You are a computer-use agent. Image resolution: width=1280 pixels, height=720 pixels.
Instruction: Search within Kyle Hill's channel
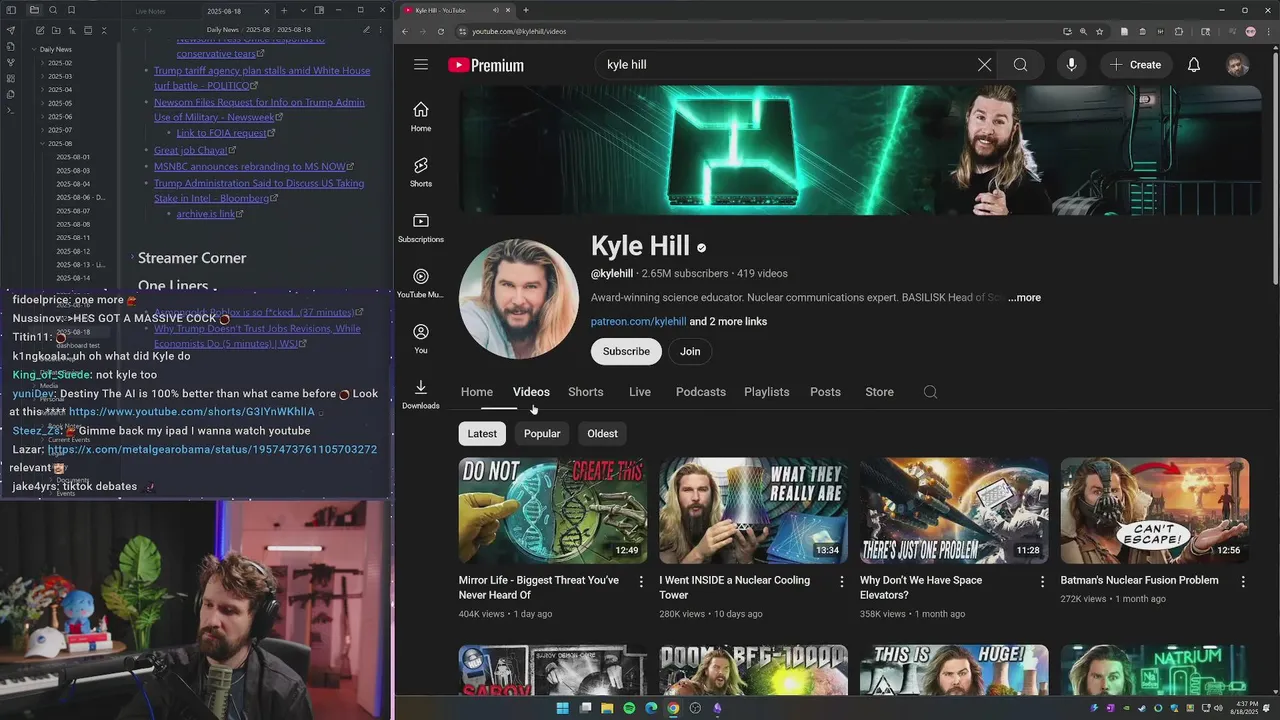coord(930,392)
